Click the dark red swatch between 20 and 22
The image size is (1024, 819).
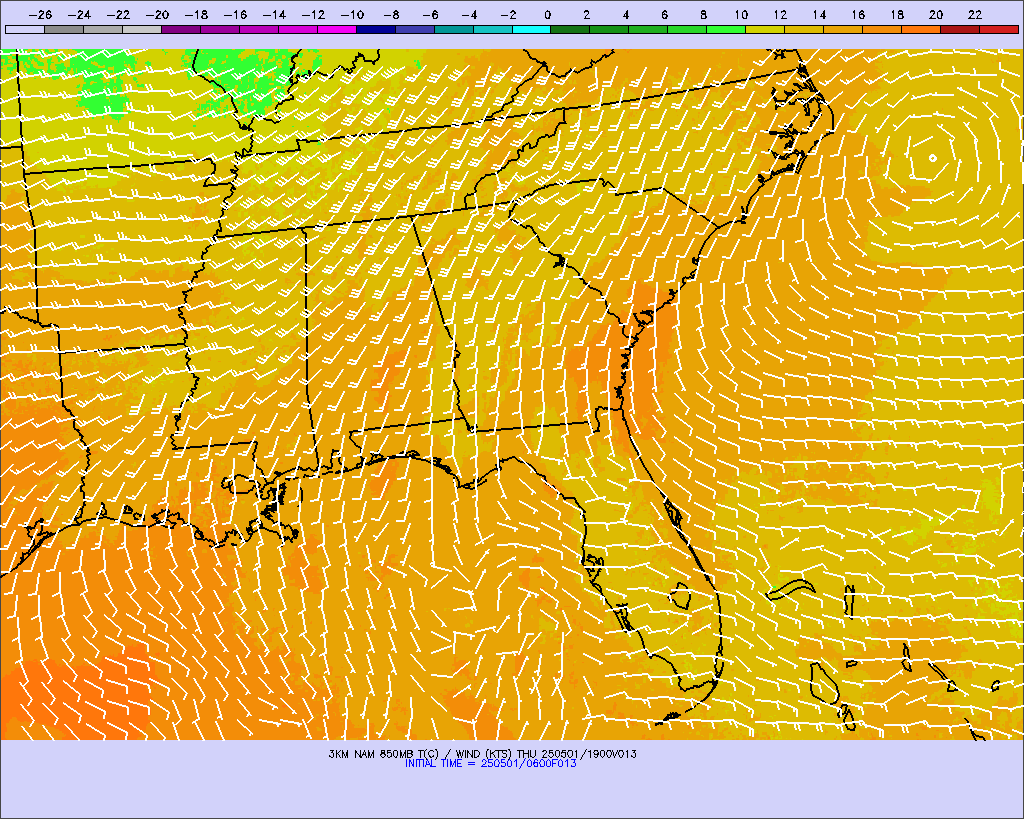[960, 29]
